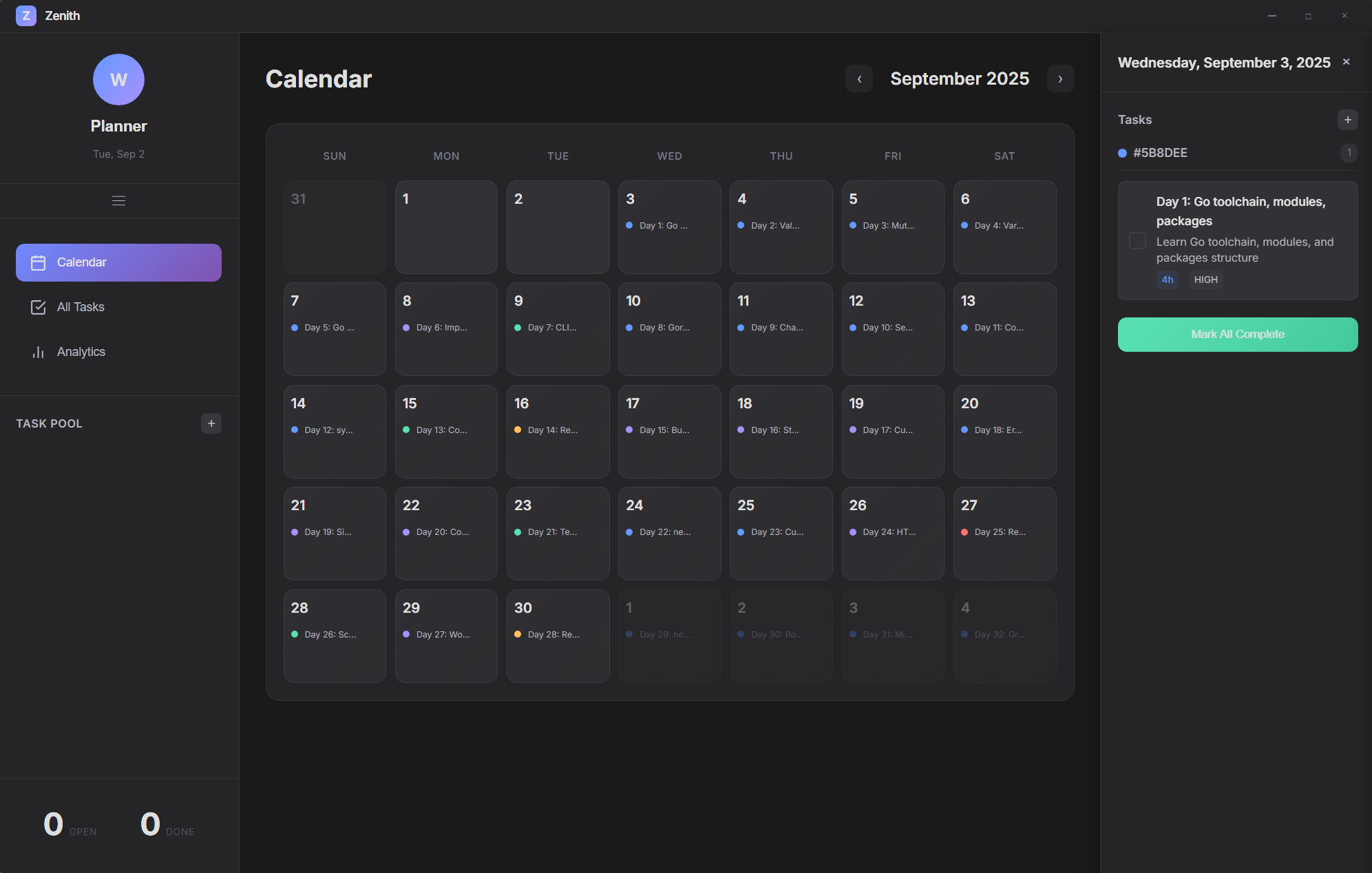The image size is (1372, 873).
Task: Switch to the All Tasks view
Action: click(81, 307)
